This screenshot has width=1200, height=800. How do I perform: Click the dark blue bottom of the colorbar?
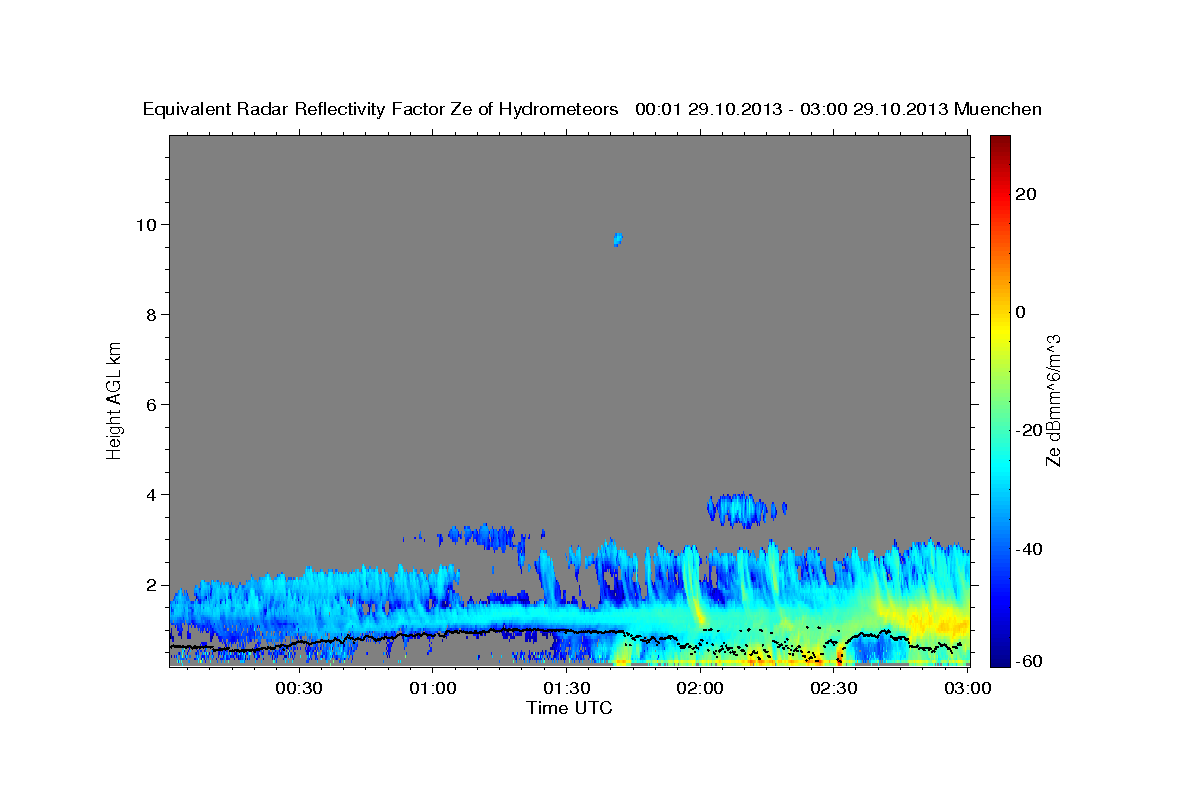pos(999,657)
